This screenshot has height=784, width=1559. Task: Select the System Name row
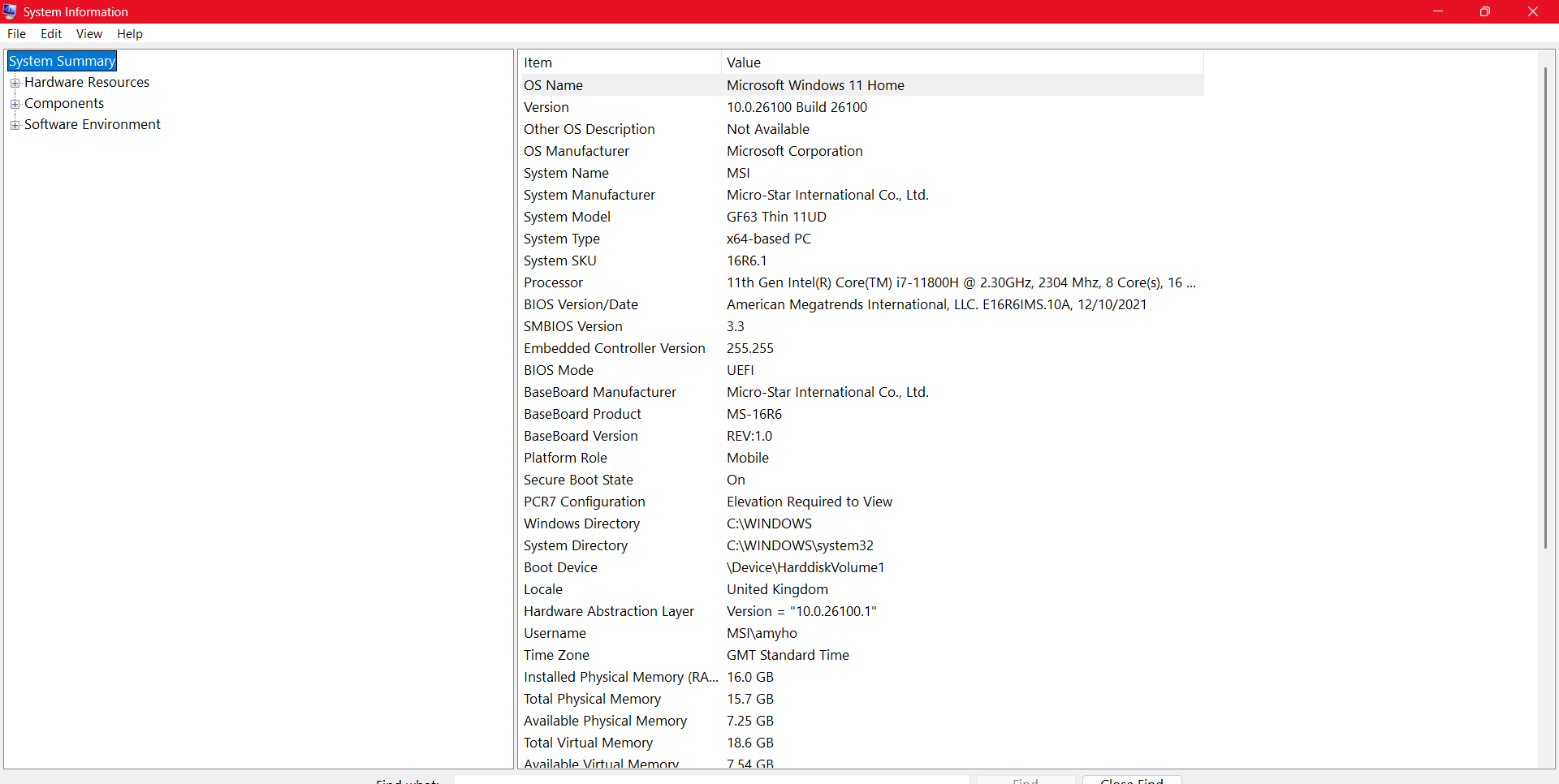(x=862, y=173)
